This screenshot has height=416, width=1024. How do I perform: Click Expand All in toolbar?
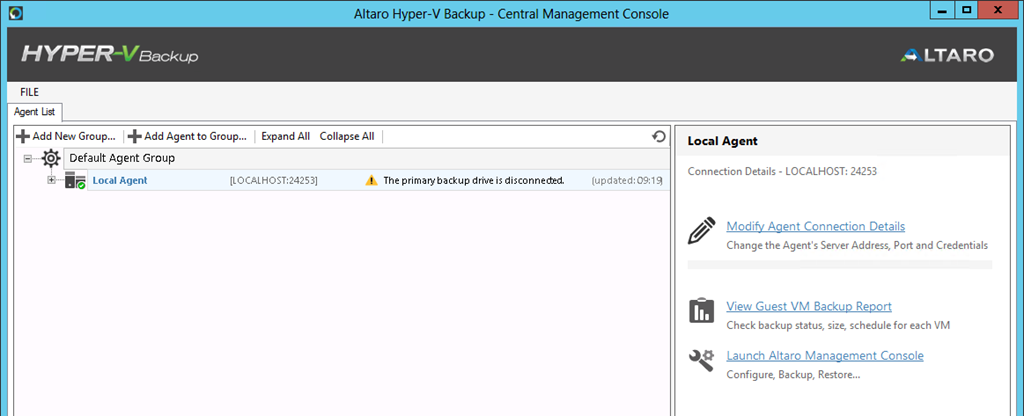click(x=285, y=136)
